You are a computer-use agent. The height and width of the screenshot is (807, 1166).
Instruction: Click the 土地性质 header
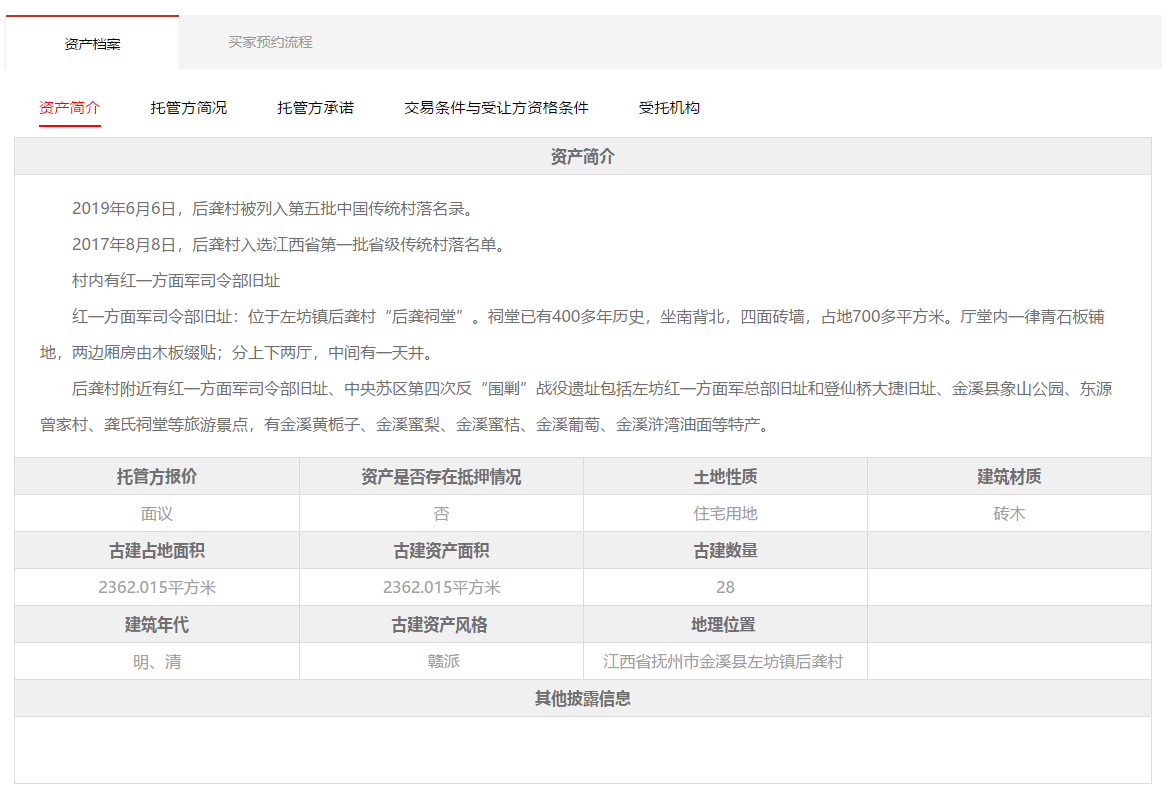click(726, 477)
